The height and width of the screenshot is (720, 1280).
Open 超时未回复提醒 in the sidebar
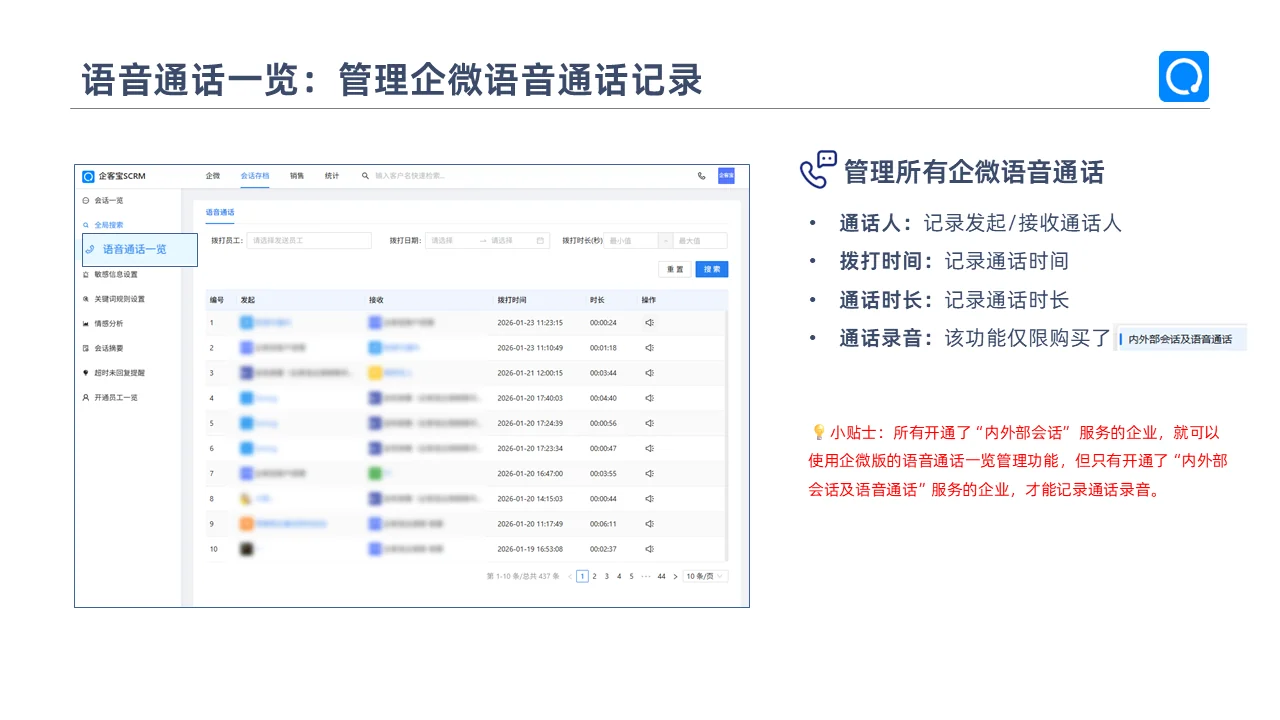tap(113, 373)
